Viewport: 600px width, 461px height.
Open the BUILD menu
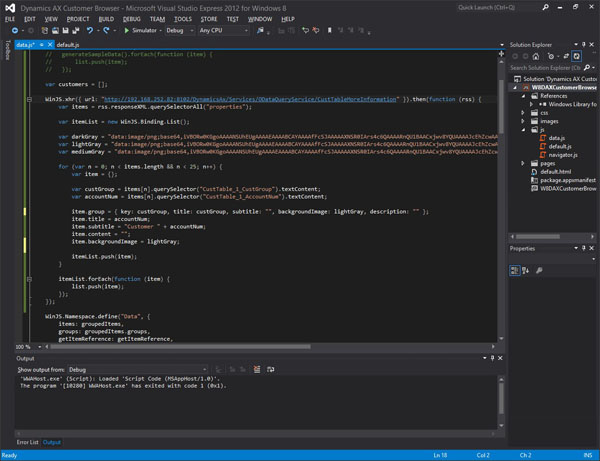click(x=106, y=19)
